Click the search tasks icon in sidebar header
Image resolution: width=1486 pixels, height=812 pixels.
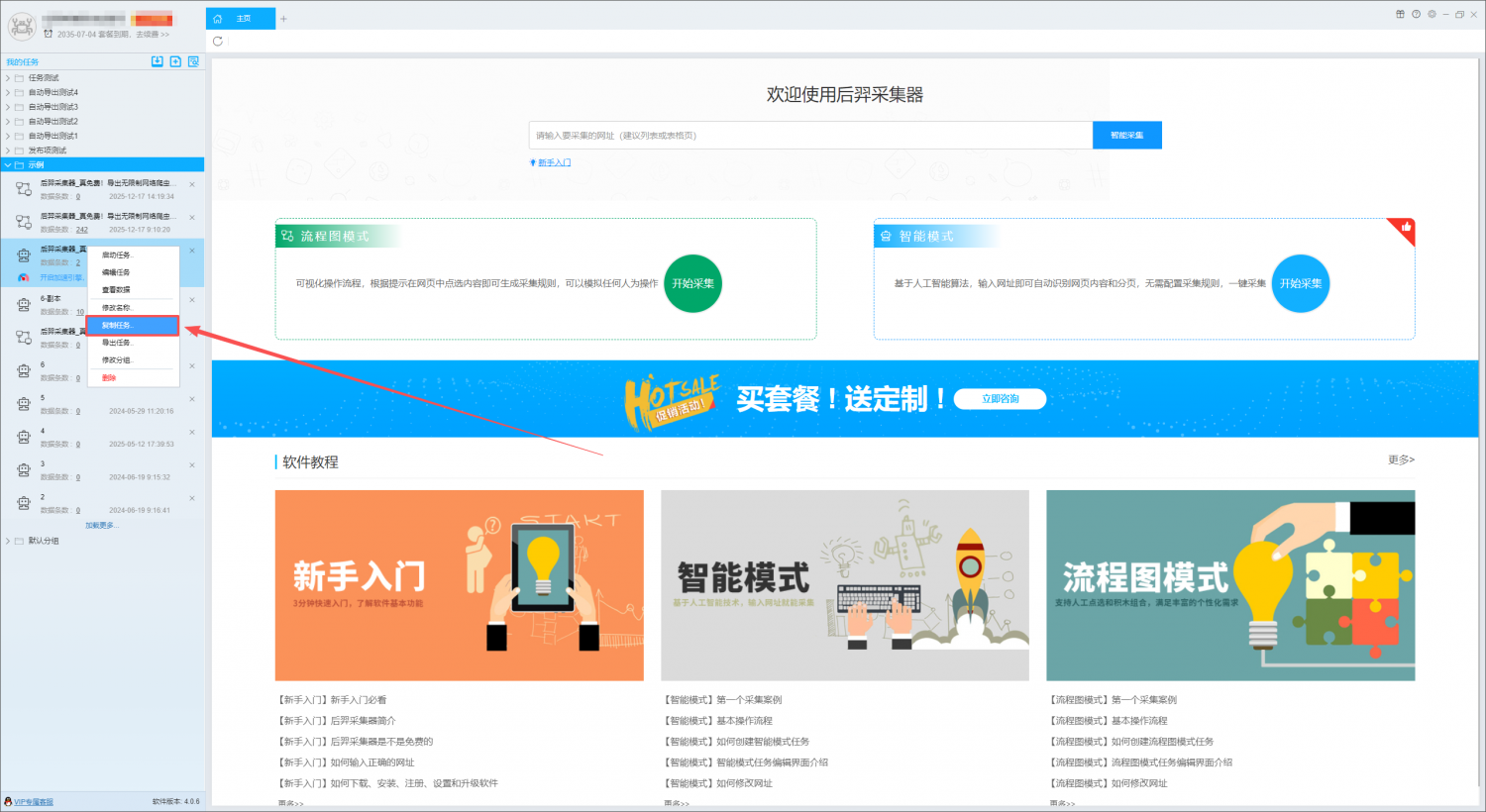[x=193, y=61]
